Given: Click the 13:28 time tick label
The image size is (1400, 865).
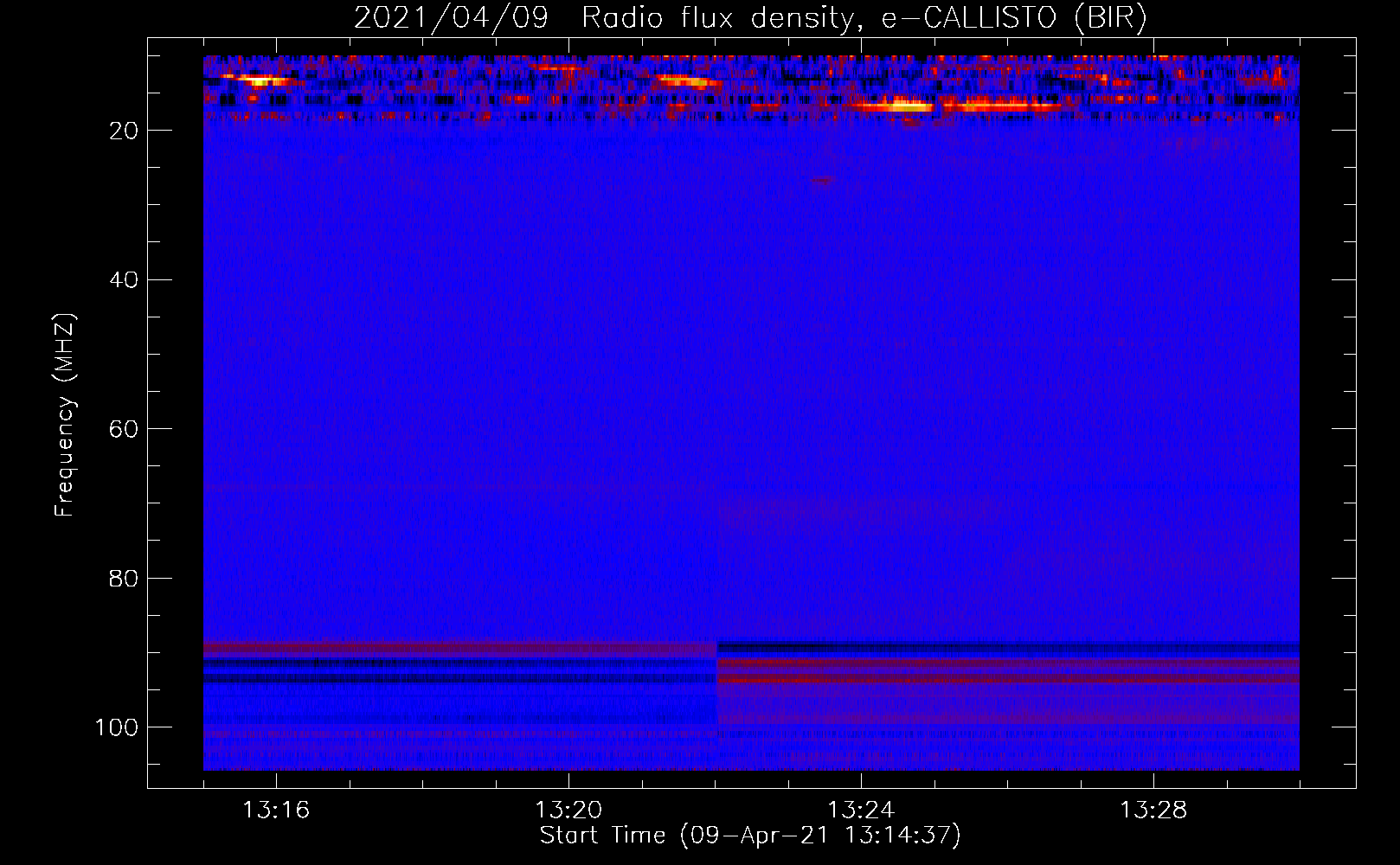Looking at the screenshot, I should click(x=1153, y=811).
